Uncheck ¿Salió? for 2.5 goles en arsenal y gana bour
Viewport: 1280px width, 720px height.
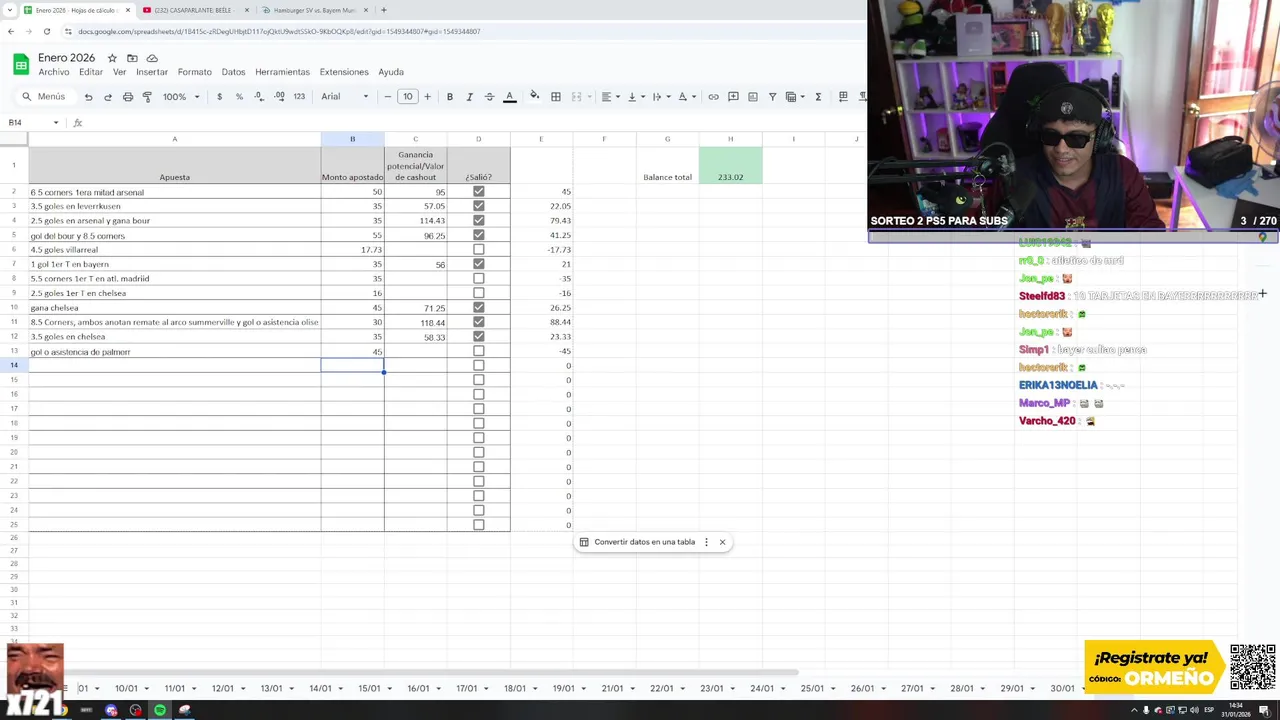tap(478, 220)
